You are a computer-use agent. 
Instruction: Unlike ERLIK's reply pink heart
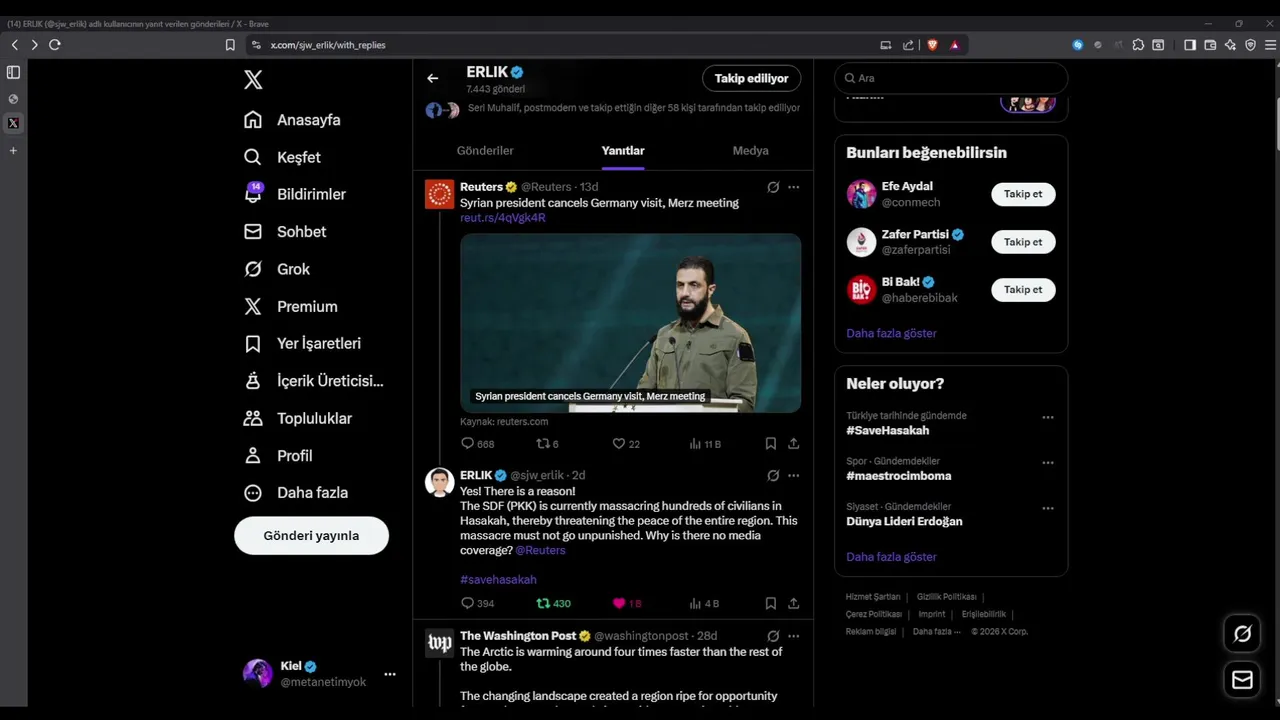pyautogui.click(x=626, y=603)
